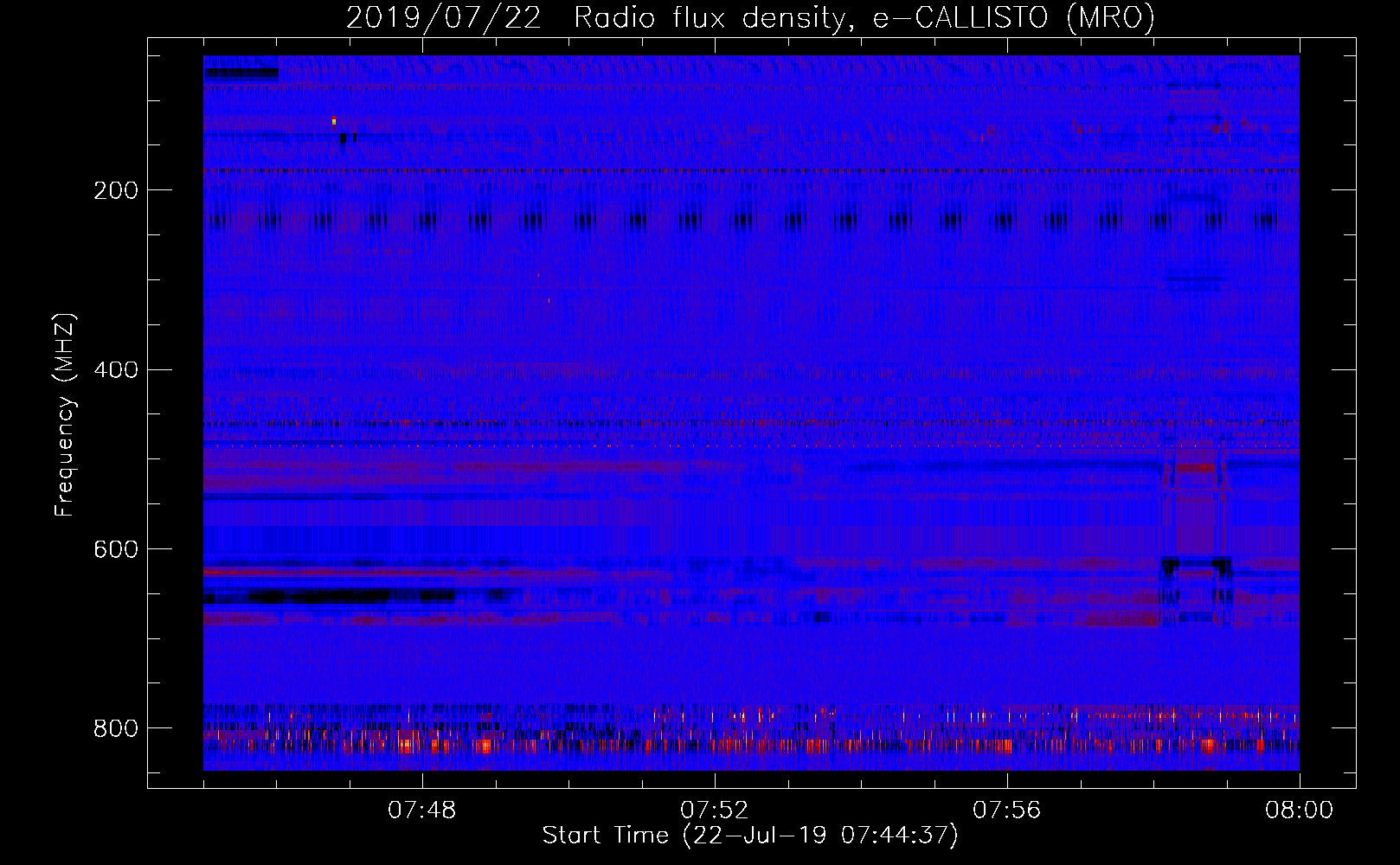The width and height of the screenshot is (1400, 865).
Task: Click the 07:48 time tick label
Action: [x=422, y=811]
